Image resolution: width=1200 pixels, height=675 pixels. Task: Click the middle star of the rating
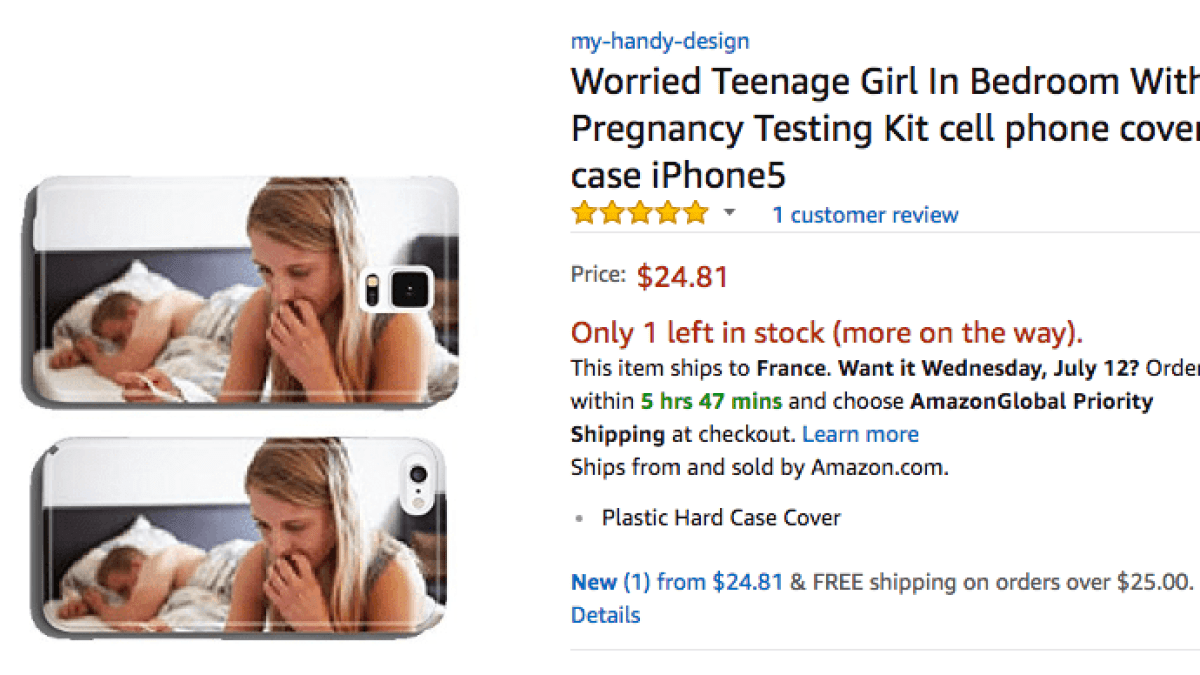[639, 213]
